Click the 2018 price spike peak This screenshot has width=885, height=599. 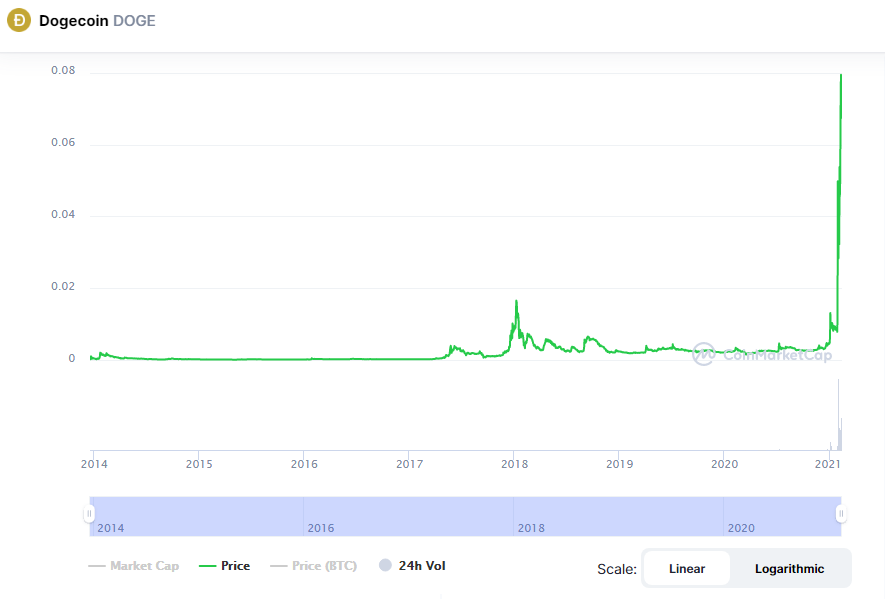tap(516, 301)
